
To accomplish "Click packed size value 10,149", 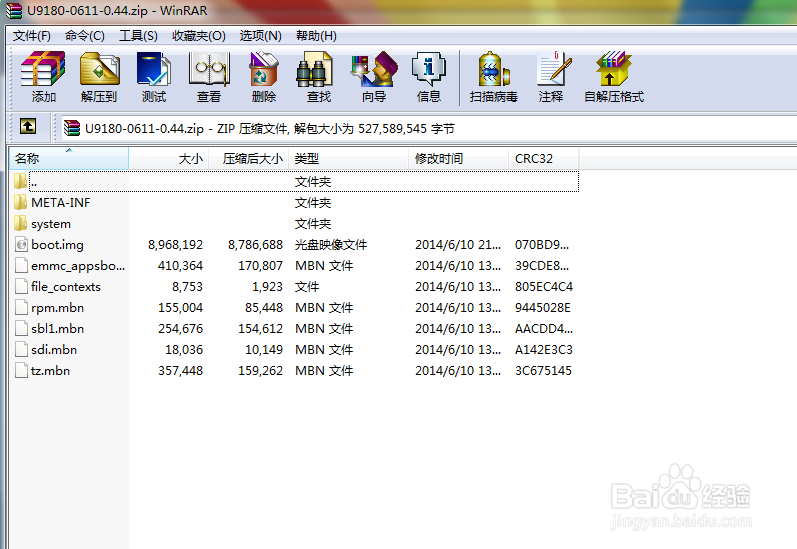I will (264, 350).
